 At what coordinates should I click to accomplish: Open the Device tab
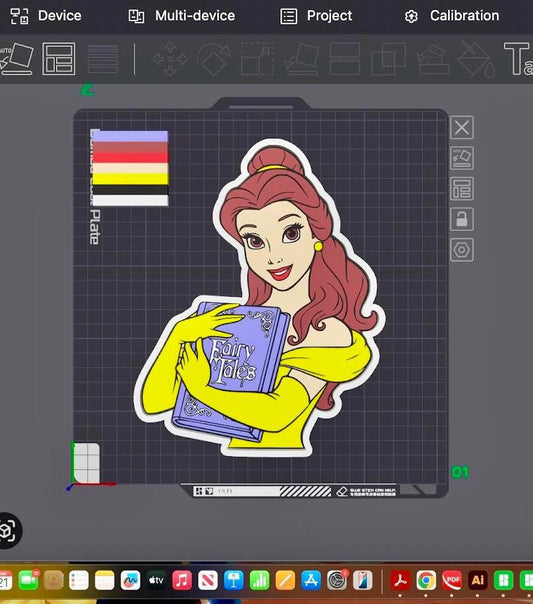(x=45, y=16)
